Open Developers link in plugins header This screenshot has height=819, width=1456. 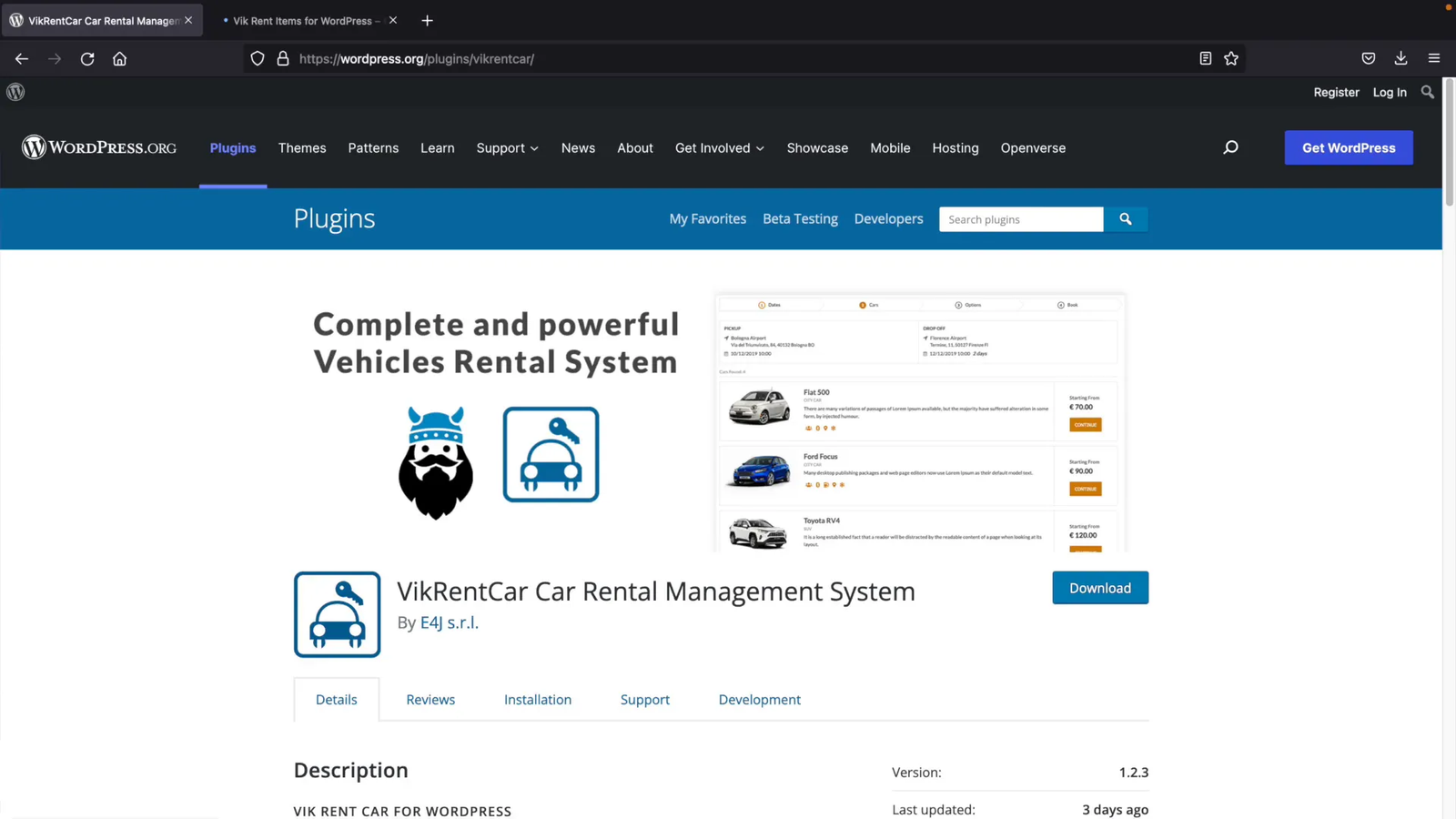click(x=888, y=218)
